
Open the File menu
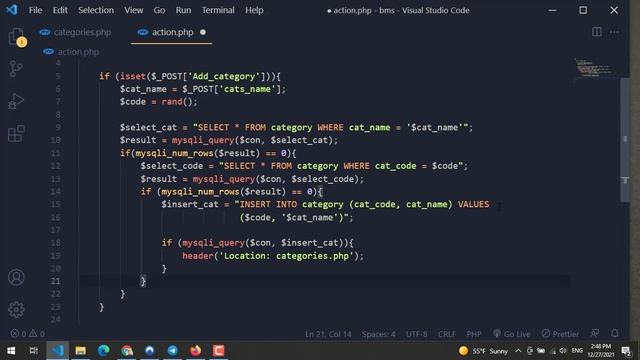(x=35, y=10)
